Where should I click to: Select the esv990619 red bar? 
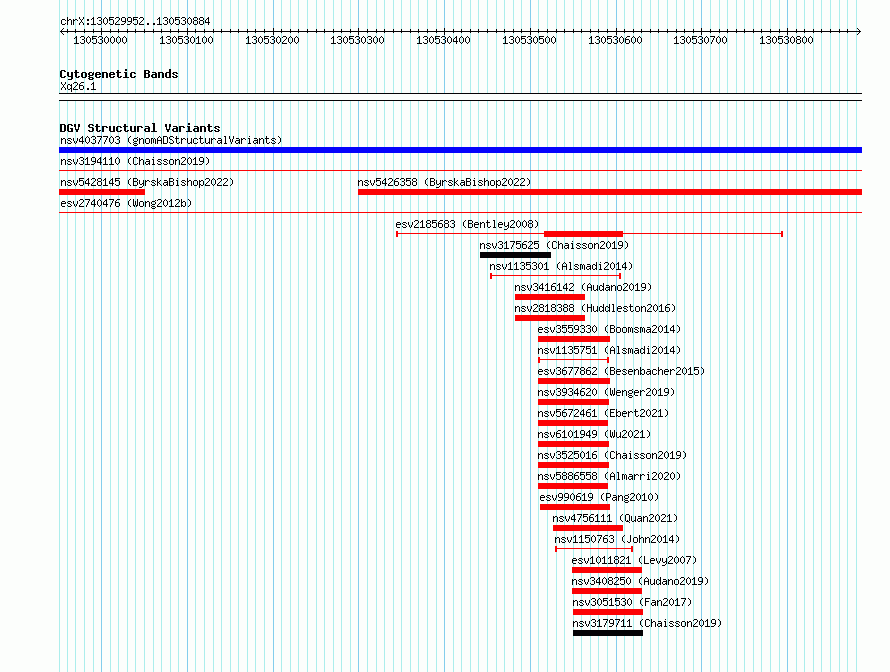(575, 507)
